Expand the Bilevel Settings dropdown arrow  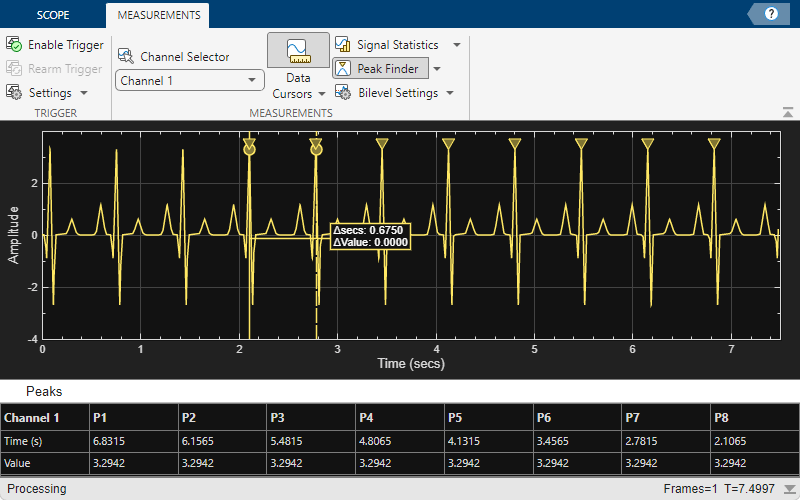(449, 93)
